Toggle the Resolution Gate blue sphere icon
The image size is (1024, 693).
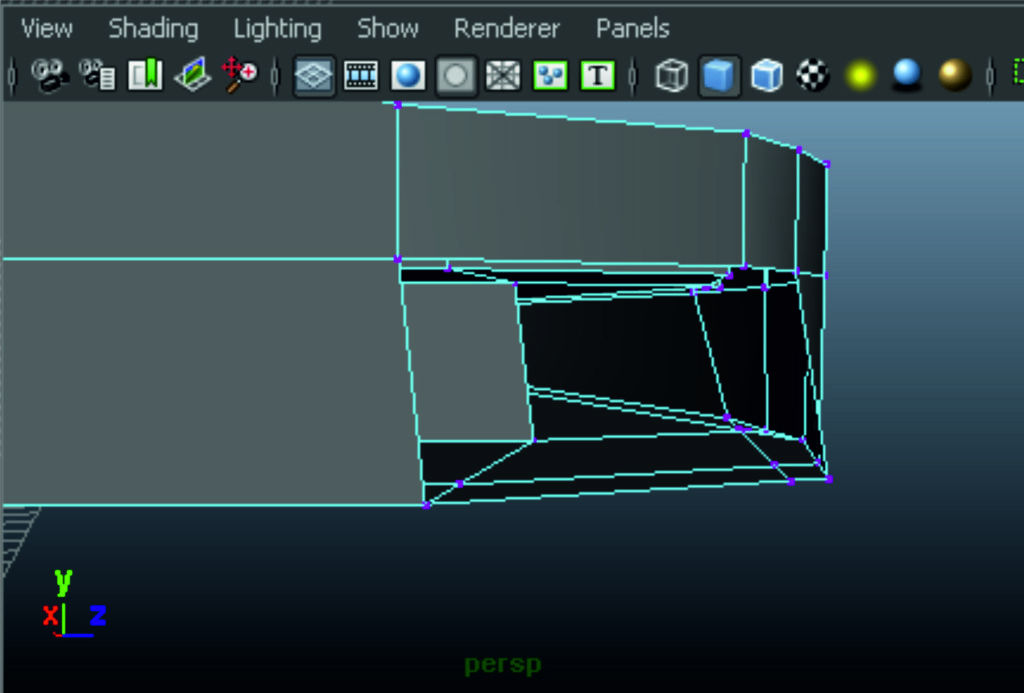click(408, 76)
